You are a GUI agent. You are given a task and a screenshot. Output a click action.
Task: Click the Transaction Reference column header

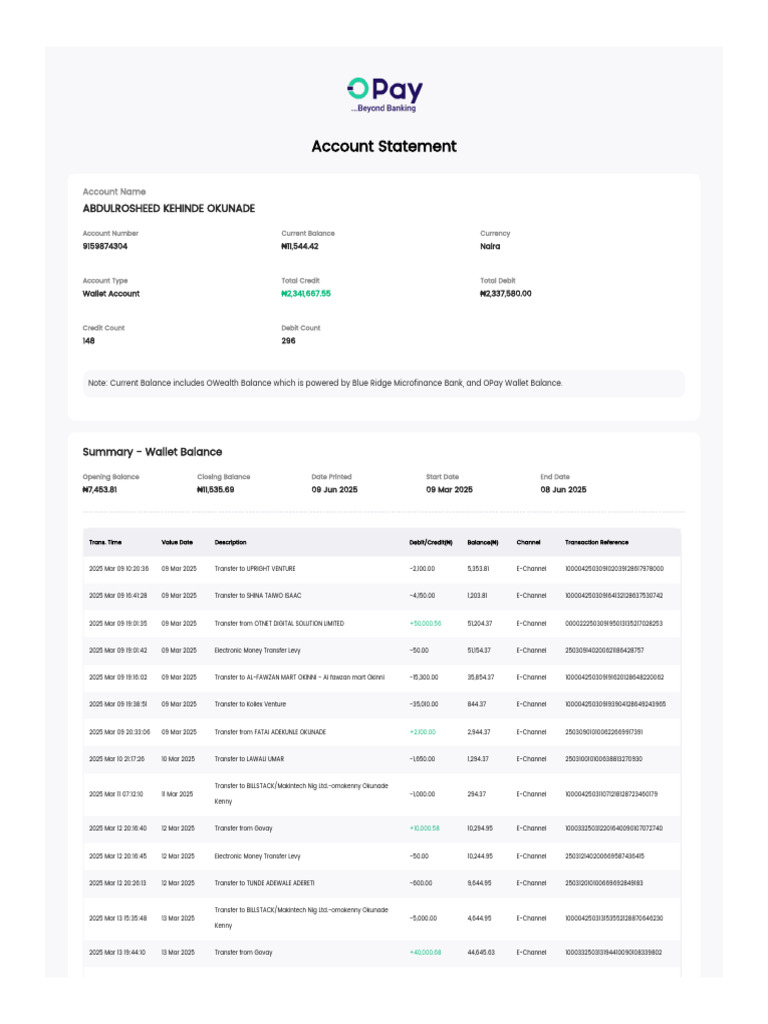596,543
